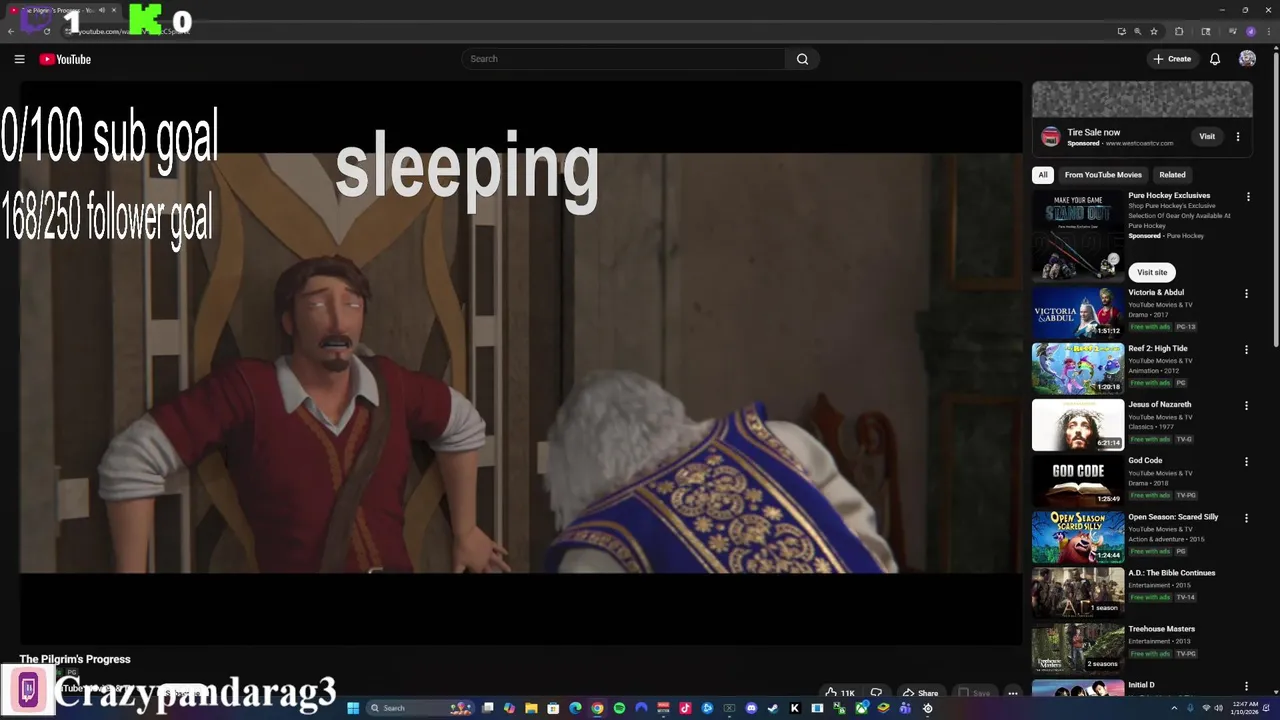
Task: Show hidden system tray icons
Action: pyautogui.click(x=1174, y=708)
